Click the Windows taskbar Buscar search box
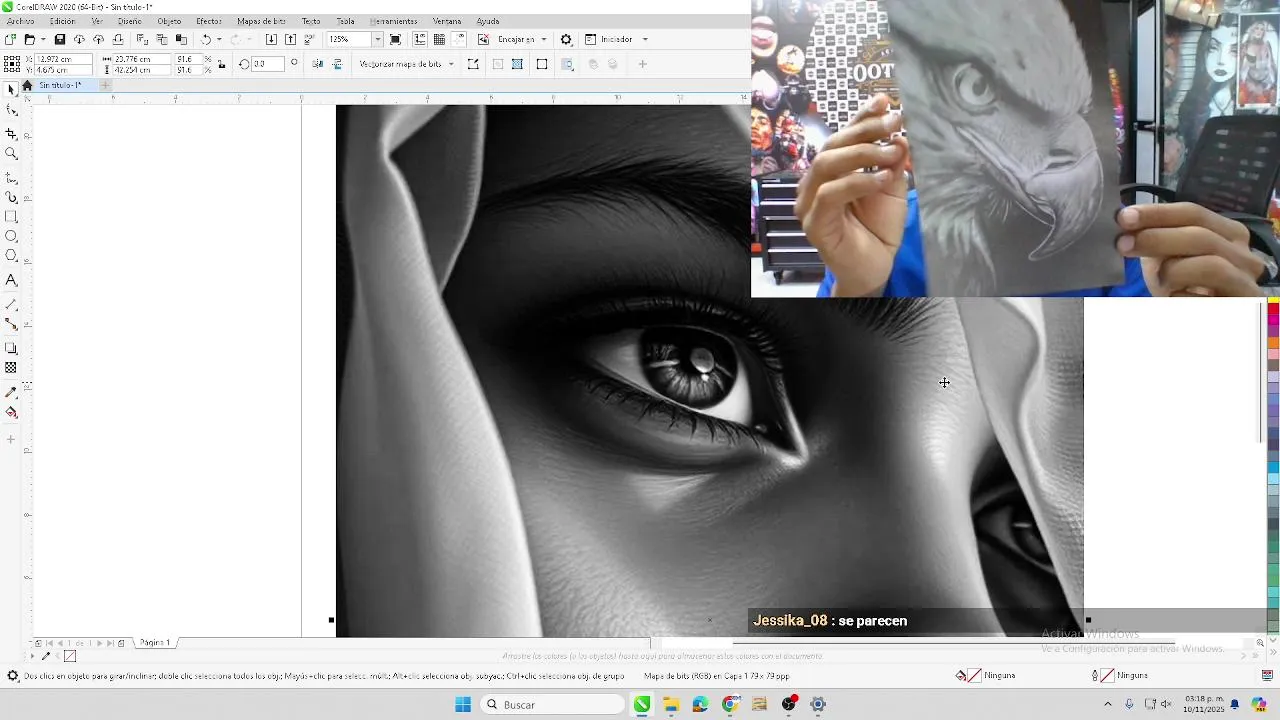The height and width of the screenshot is (720, 1280). click(552, 705)
